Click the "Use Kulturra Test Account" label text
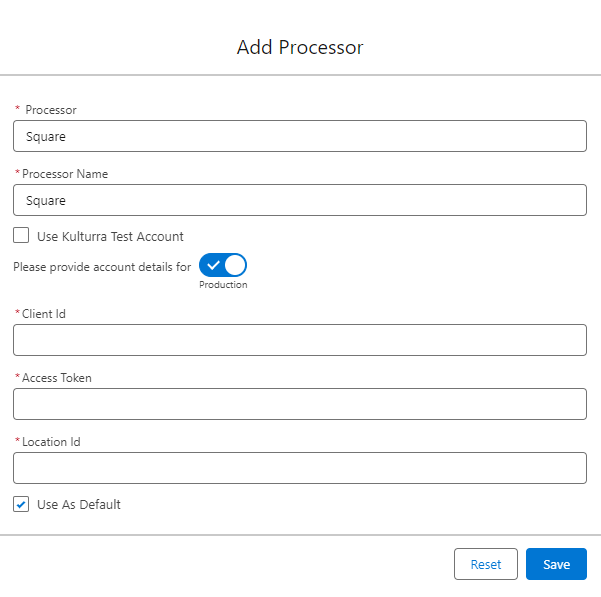601x597 pixels. coord(110,237)
